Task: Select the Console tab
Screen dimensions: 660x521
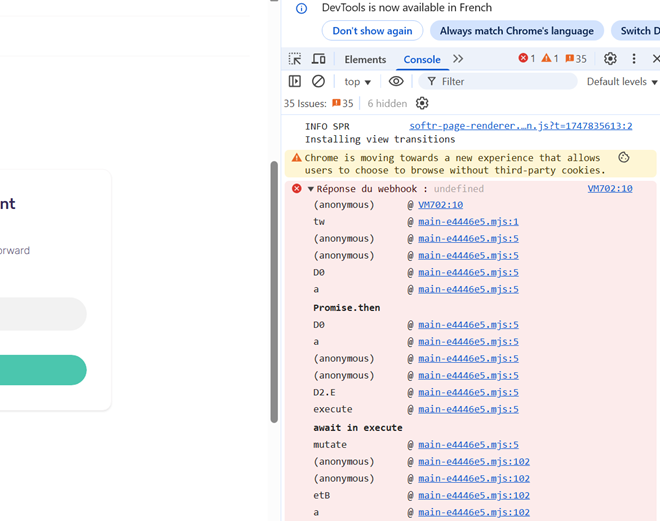Action: point(422,59)
